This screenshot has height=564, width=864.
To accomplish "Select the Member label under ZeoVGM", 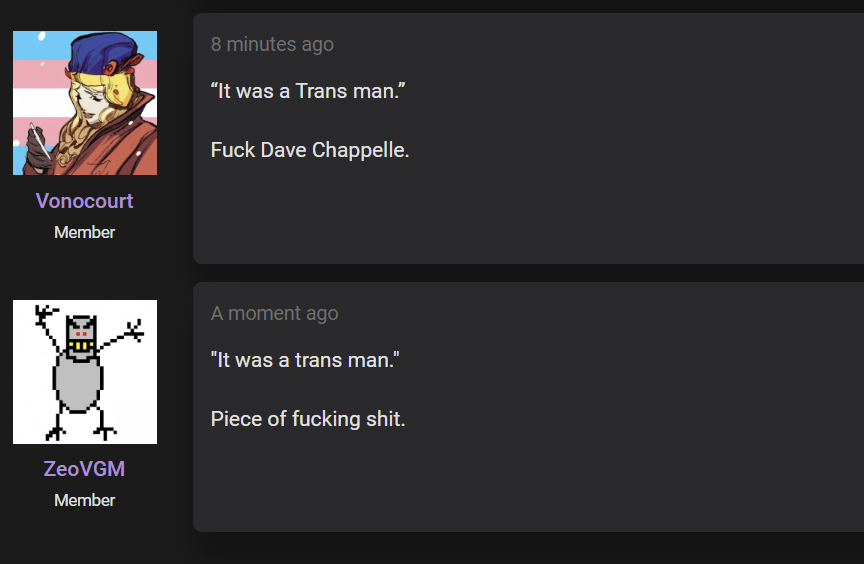I will click(x=84, y=500).
